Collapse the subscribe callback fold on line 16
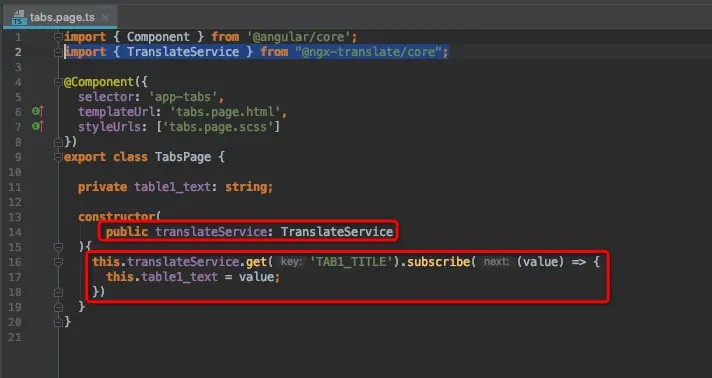 pos(58,262)
